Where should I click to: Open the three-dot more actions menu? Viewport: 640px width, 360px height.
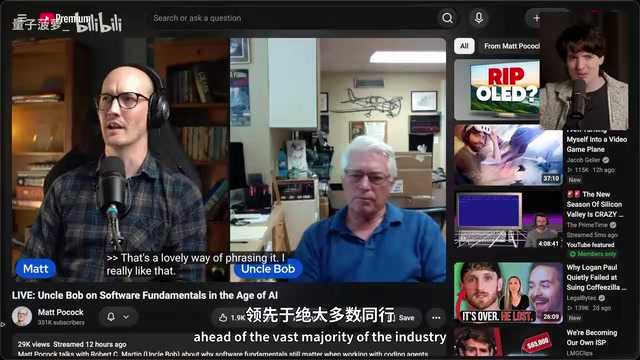436,318
